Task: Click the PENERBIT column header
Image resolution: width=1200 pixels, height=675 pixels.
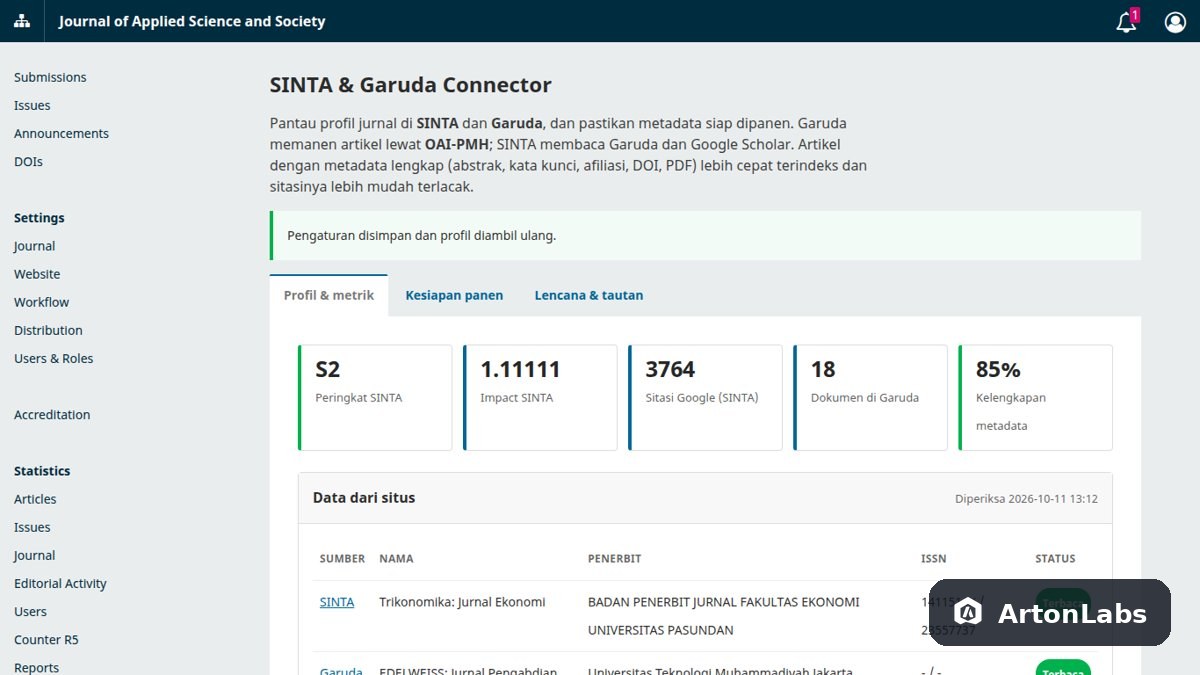Action: (x=614, y=558)
